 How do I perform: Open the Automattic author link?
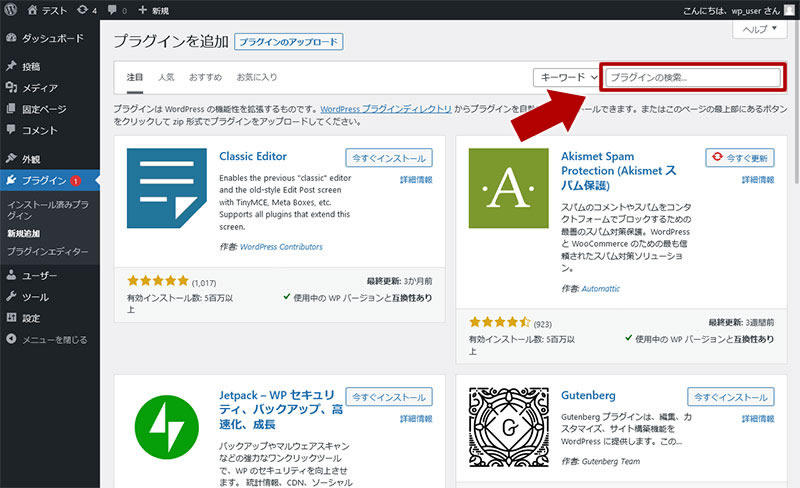(601, 288)
